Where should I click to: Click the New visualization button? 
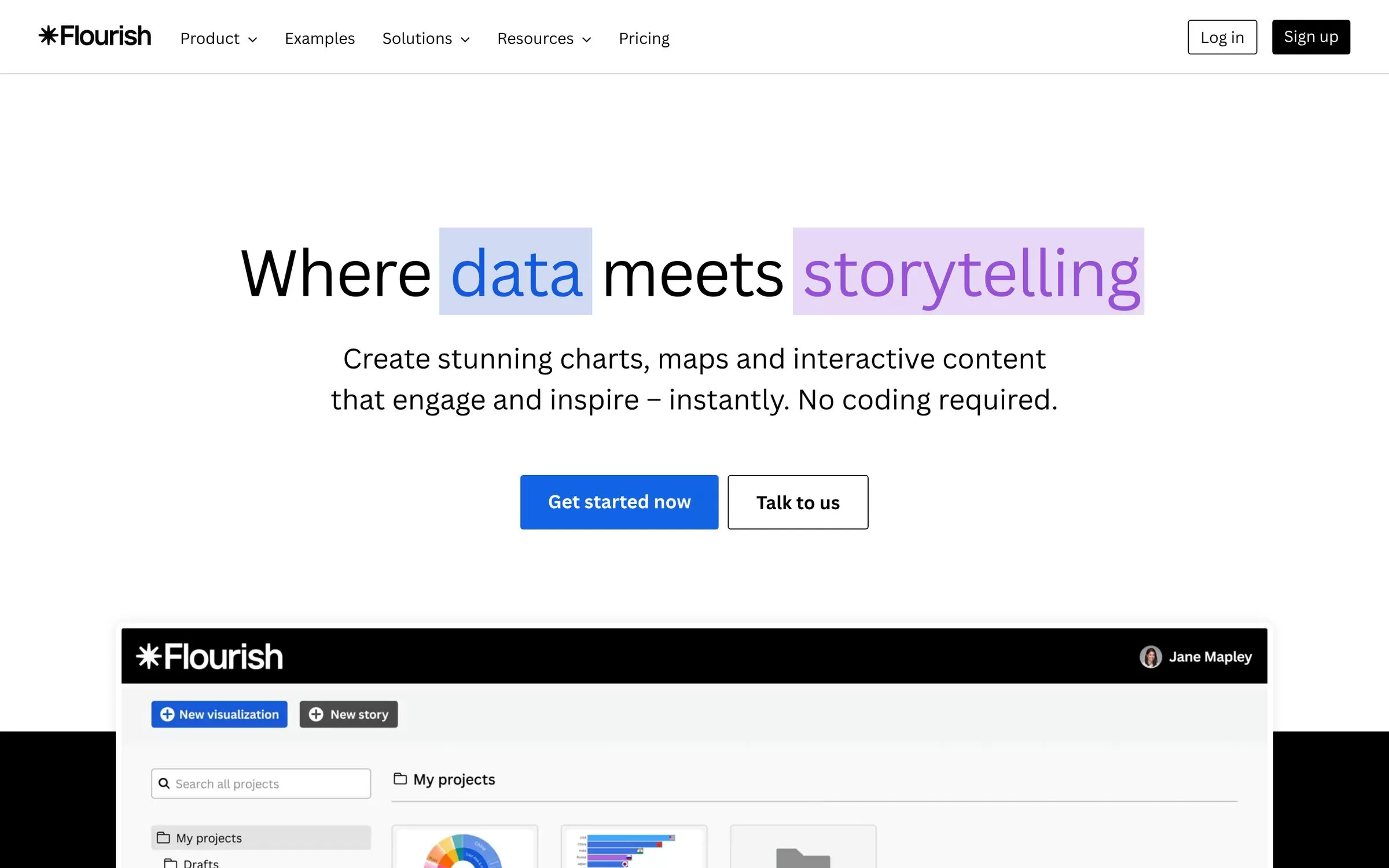pyautogui.click(x=219, y=715)
